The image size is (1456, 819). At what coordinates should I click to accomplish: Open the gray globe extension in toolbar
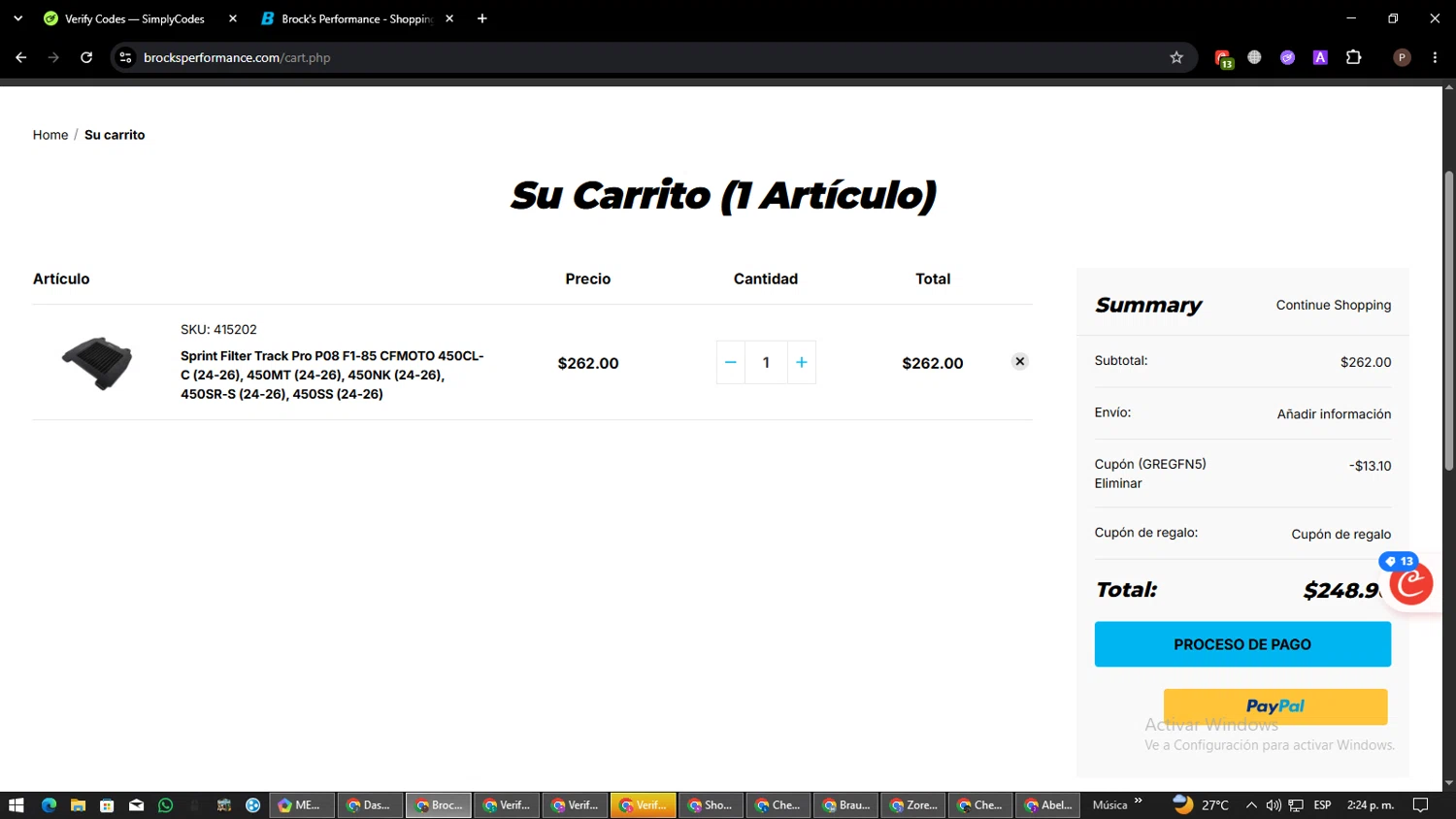(x=1254, y=57)
